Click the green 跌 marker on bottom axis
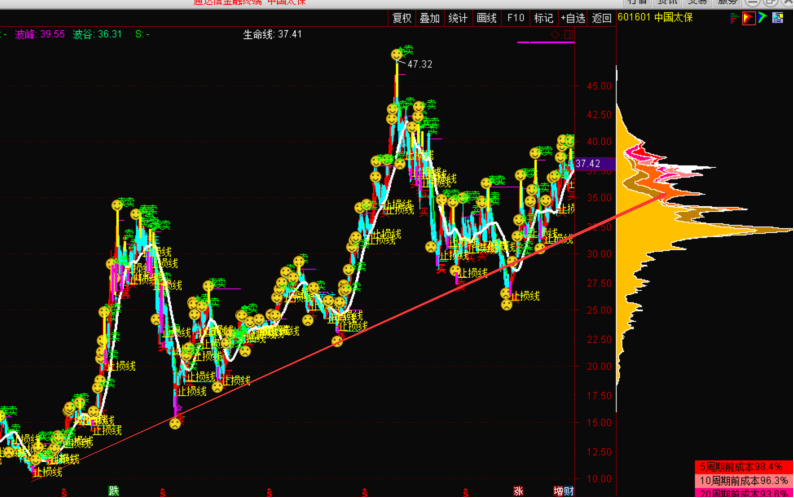Image resolution: width=794 pixels, height=498 pixels. click(114, 491)
